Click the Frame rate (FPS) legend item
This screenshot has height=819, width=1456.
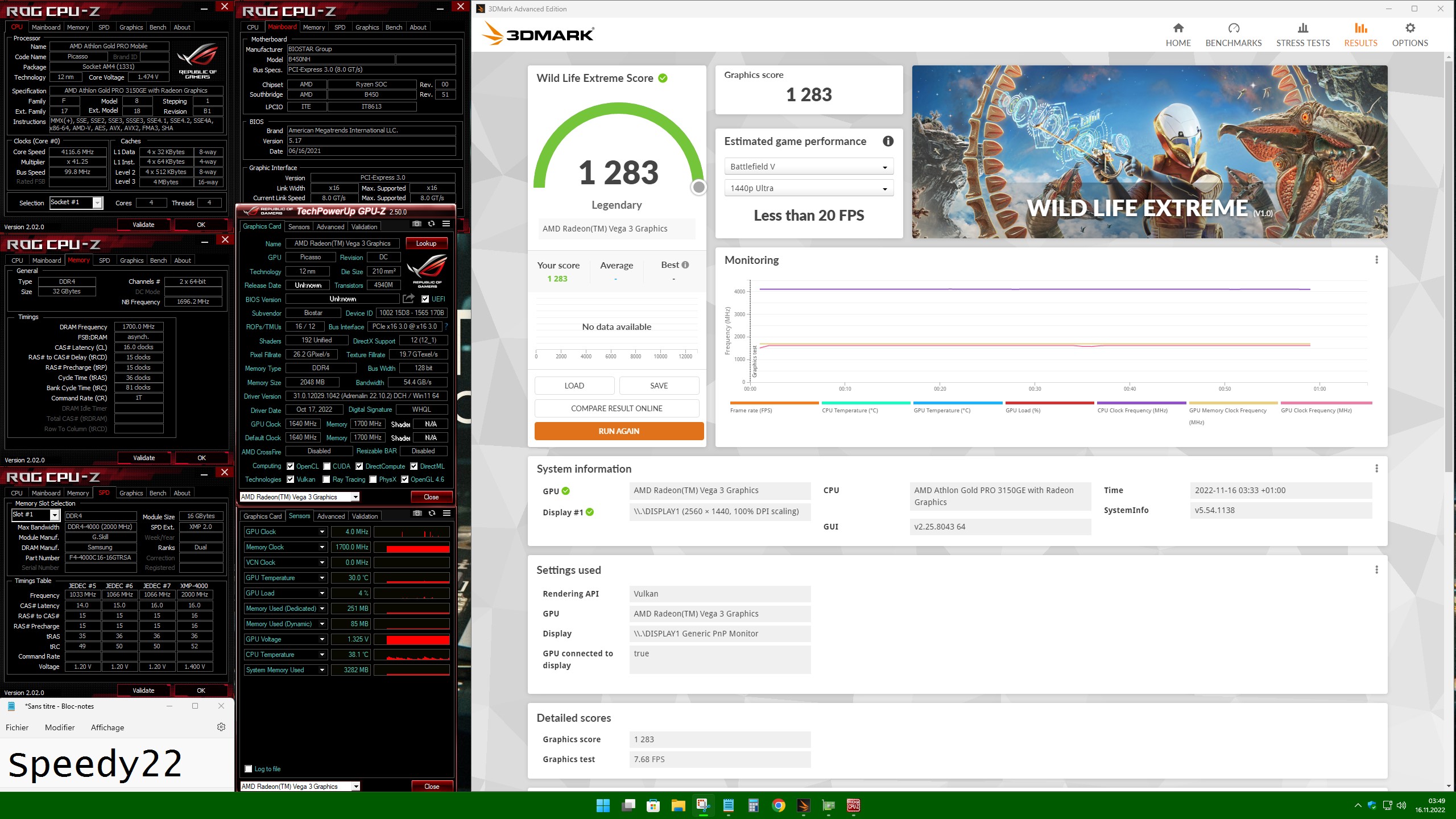click(x=774, y=407)
